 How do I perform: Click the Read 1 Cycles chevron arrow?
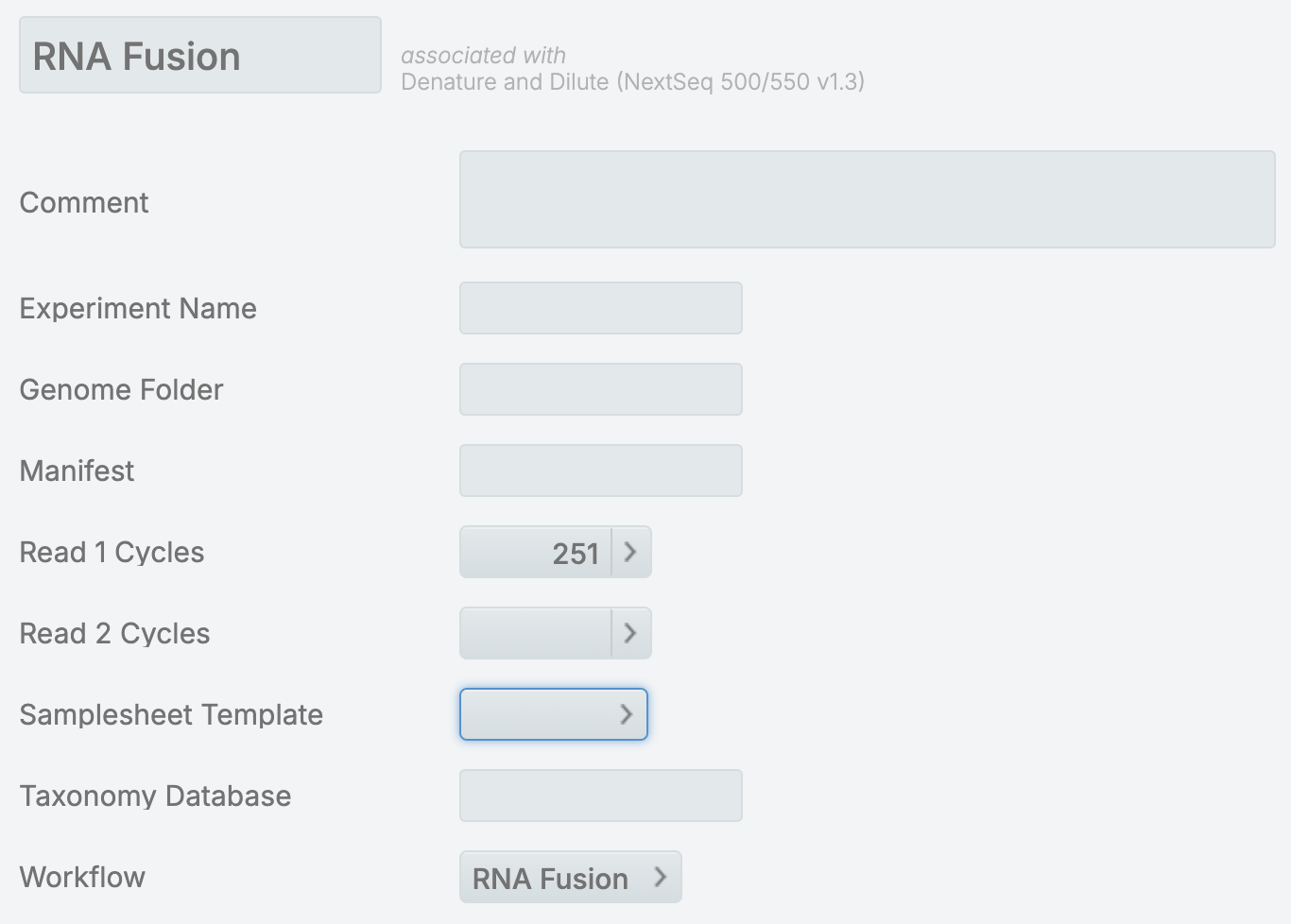click(x=631, y=552)
